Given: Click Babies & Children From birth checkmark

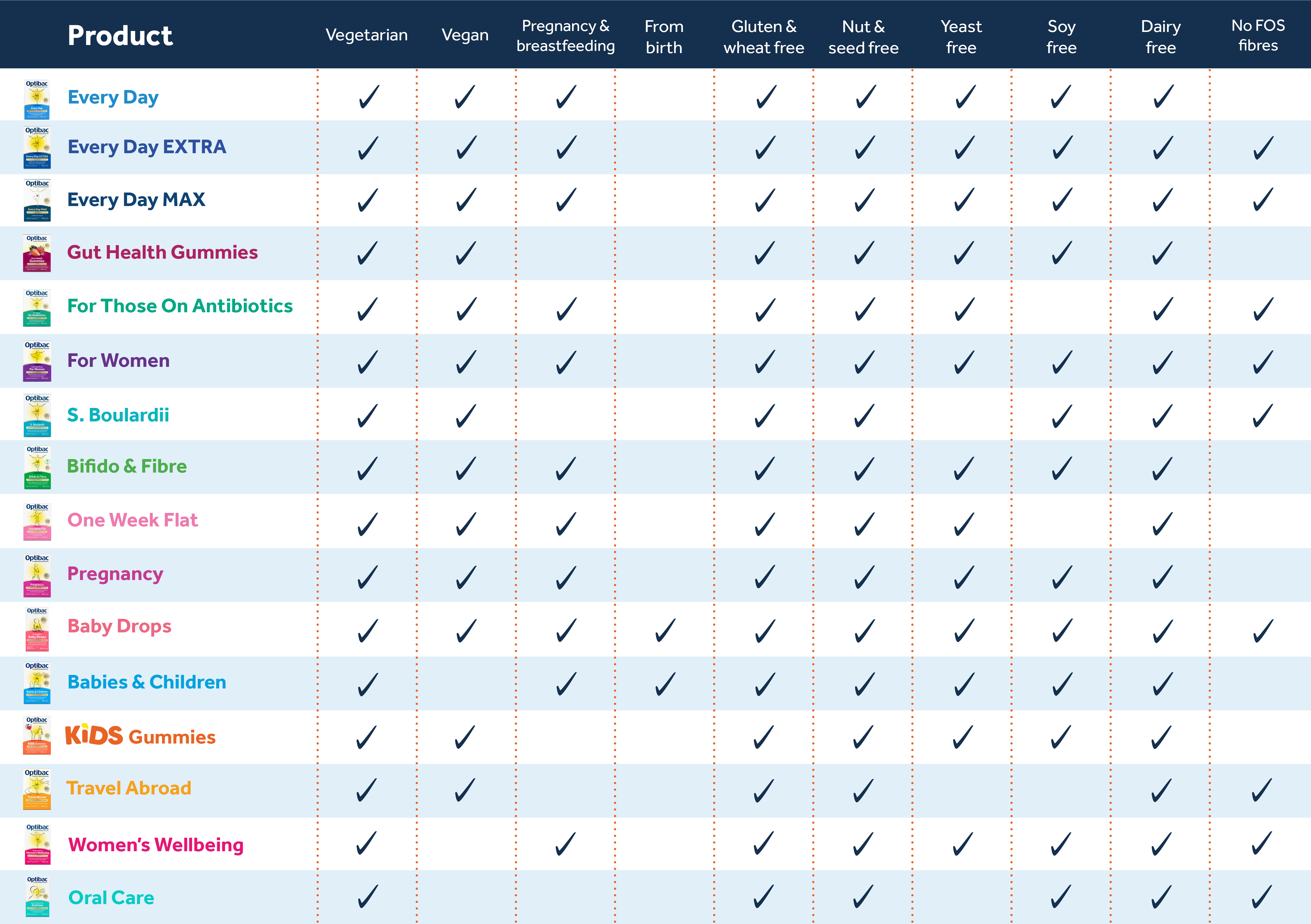Looking at the screenshot, I should click(665, 684).
